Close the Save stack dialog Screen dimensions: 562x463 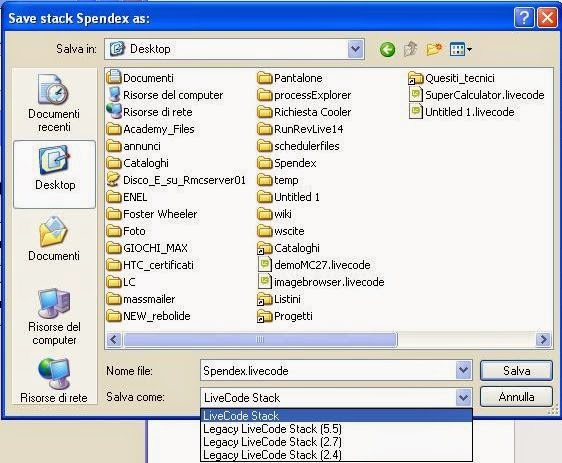coord(547,17)
